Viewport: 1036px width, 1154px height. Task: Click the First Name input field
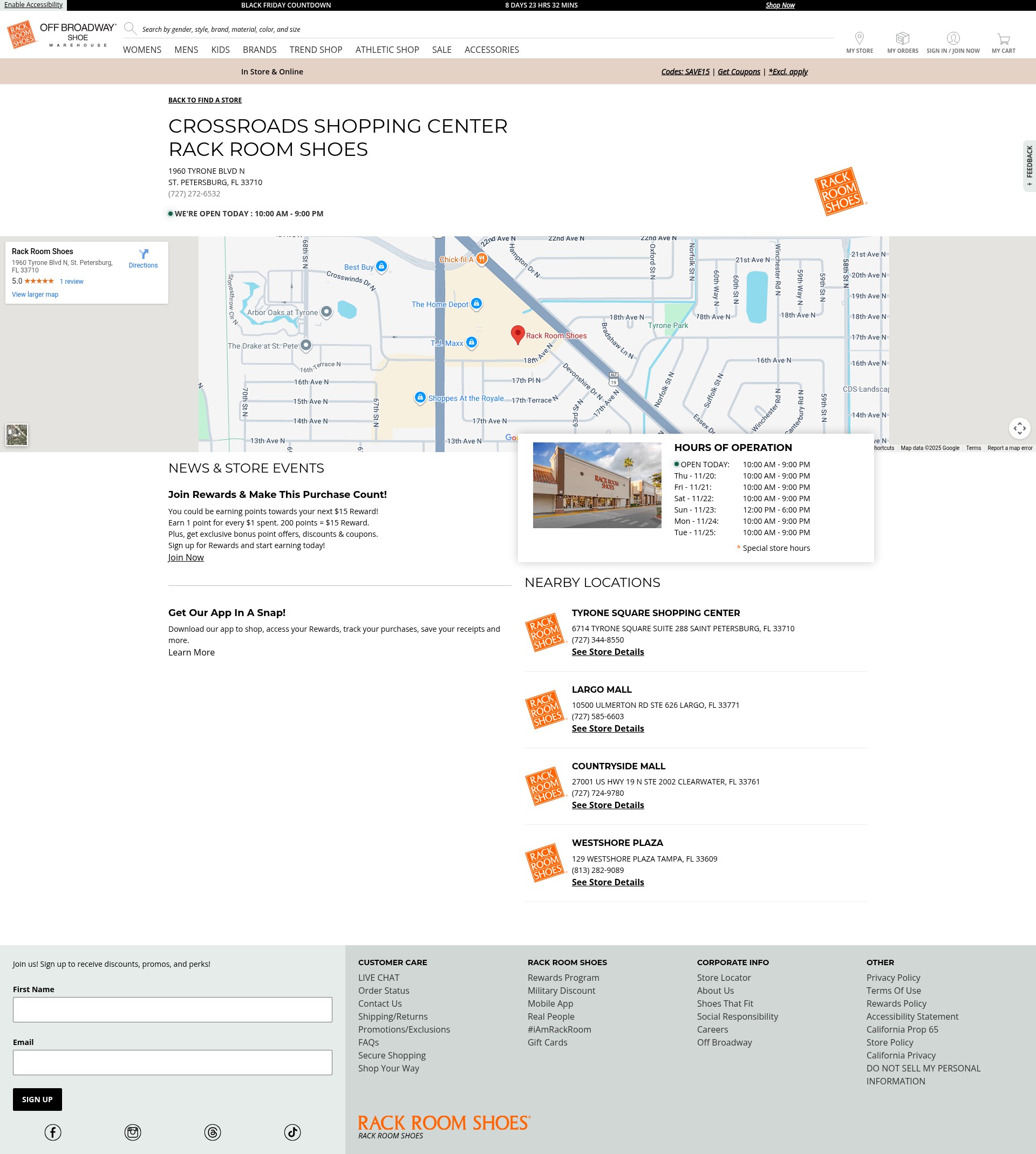coord(173,1009)
